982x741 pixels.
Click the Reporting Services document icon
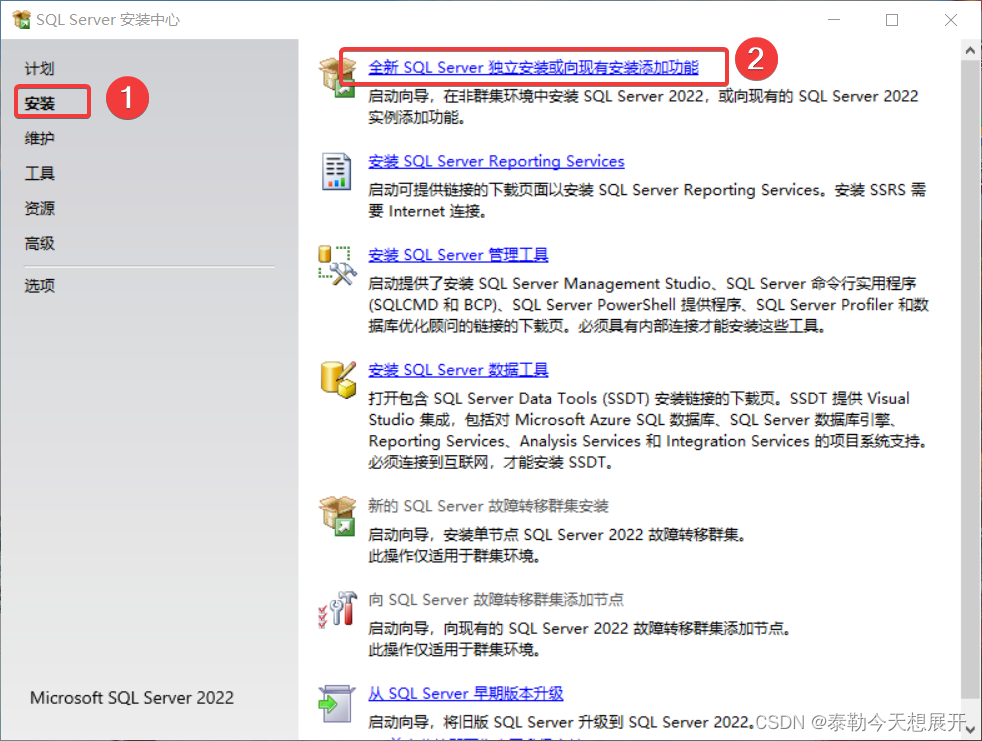coord(336,171)
